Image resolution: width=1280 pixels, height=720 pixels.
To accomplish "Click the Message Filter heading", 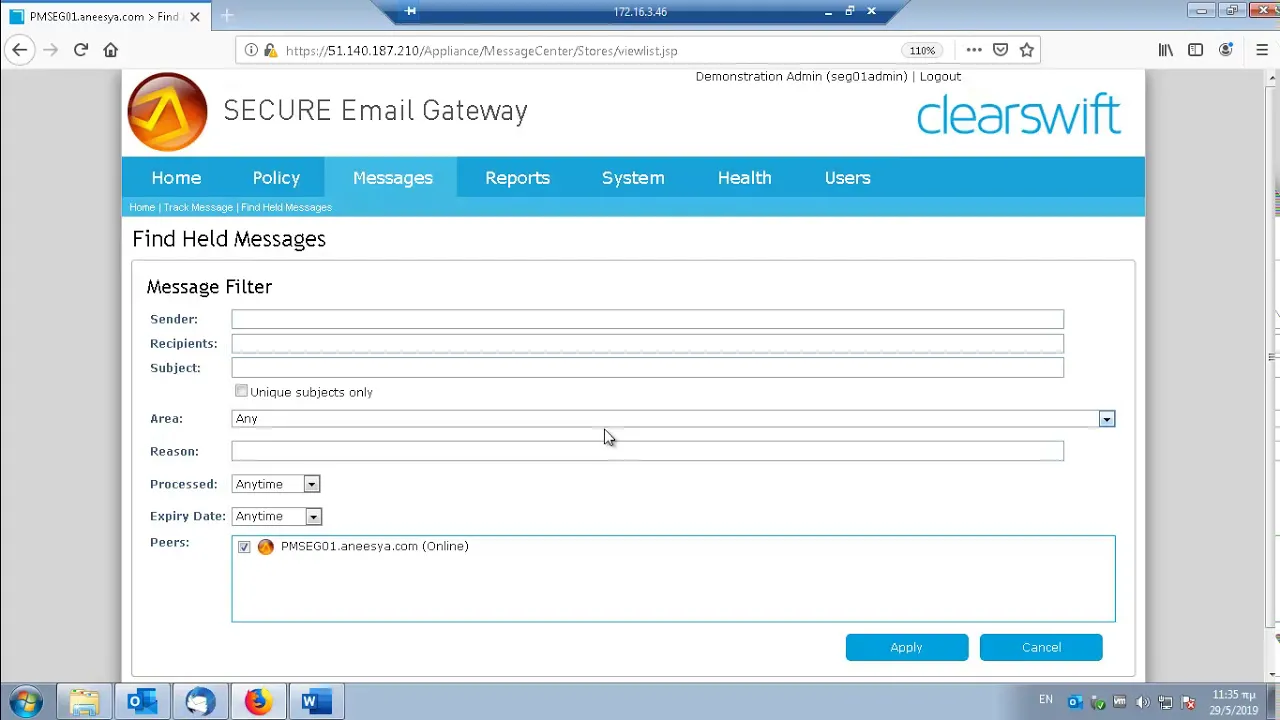I will (209, 287).
